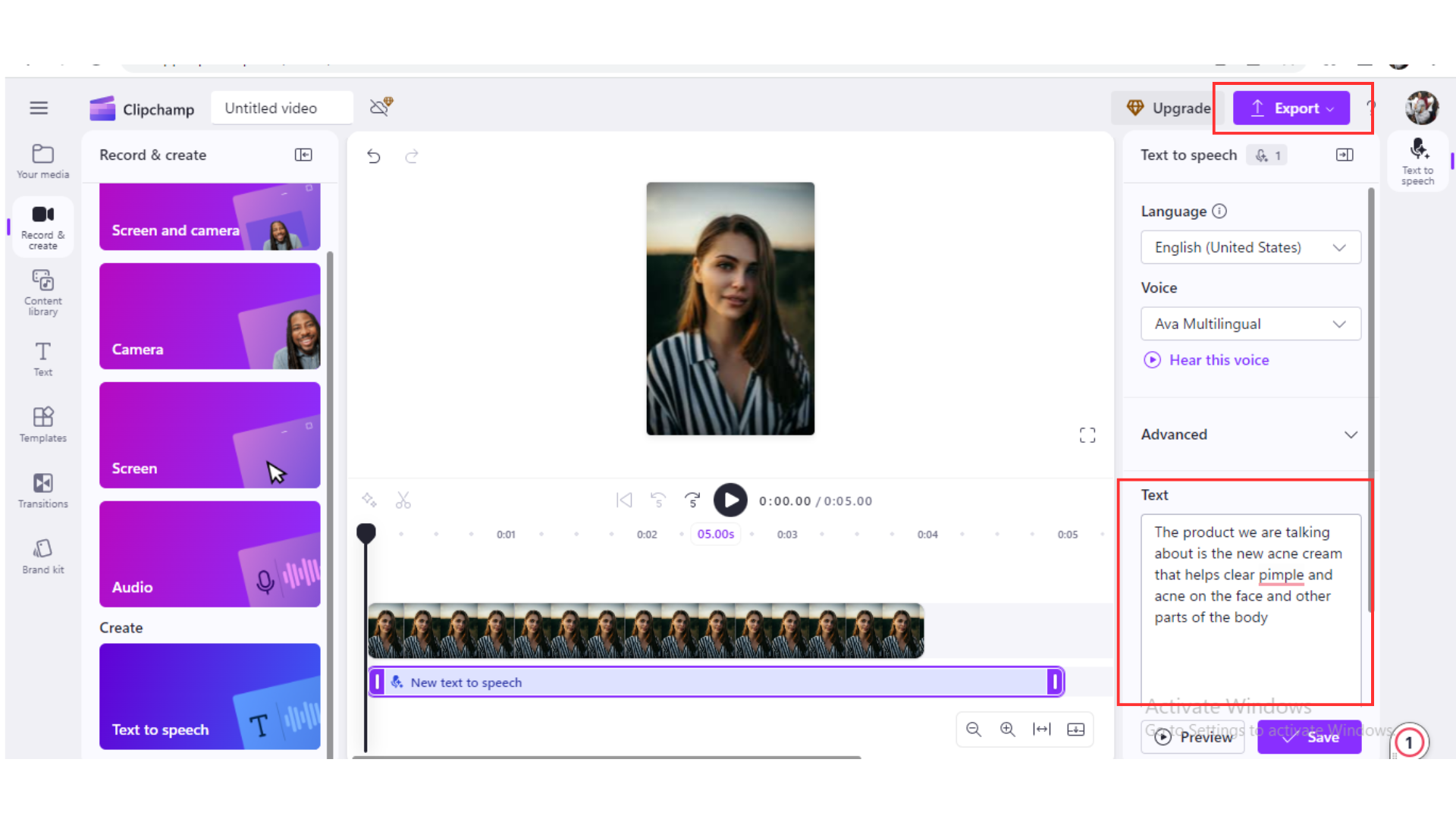Click the Export button
The width and height of the screenshot is (1456, 819).
[1291, 108]
